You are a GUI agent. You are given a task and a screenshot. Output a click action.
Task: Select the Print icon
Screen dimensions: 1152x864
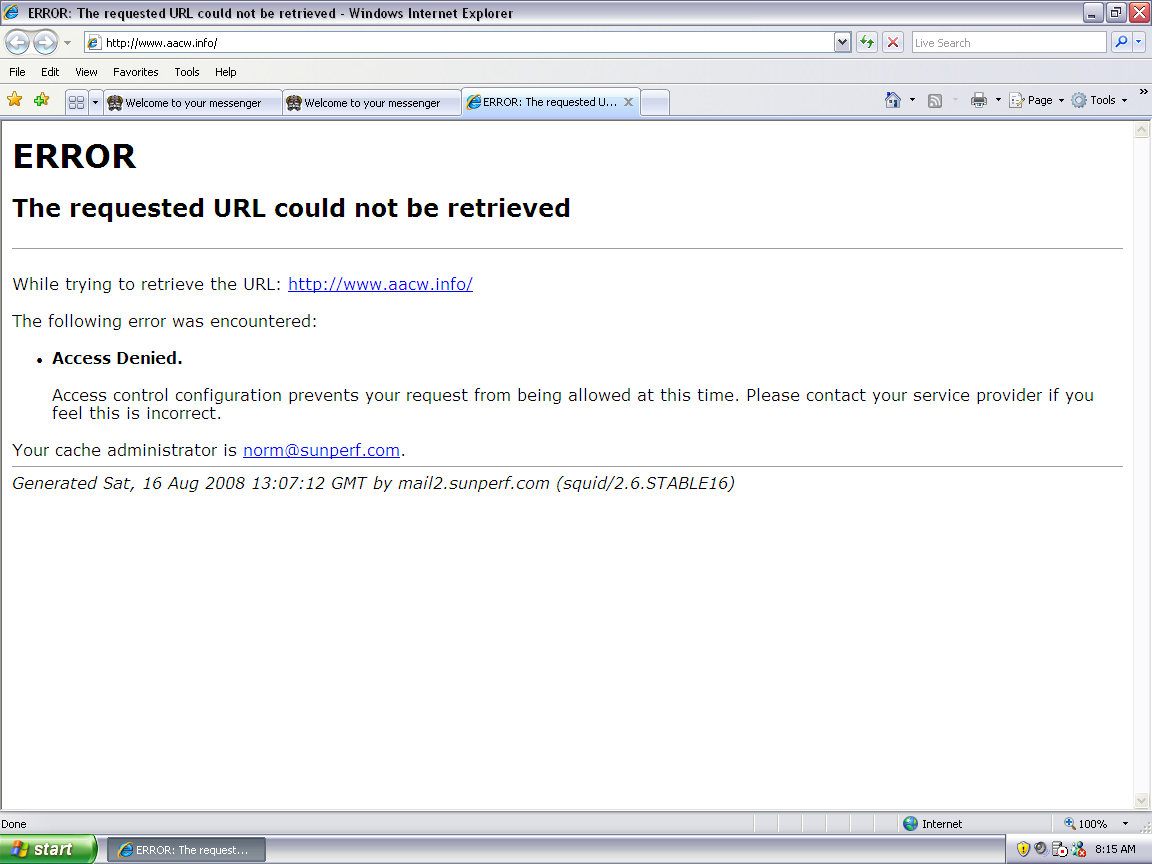pyautogui.click(x=978, y=100)
